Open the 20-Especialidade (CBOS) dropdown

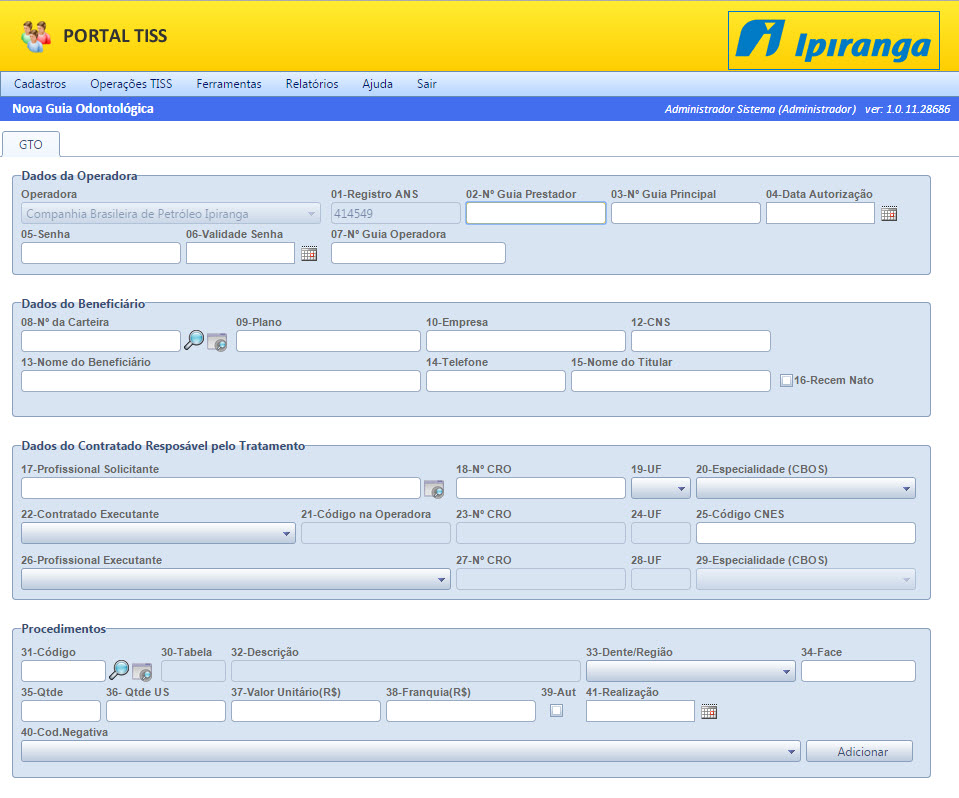805,488
